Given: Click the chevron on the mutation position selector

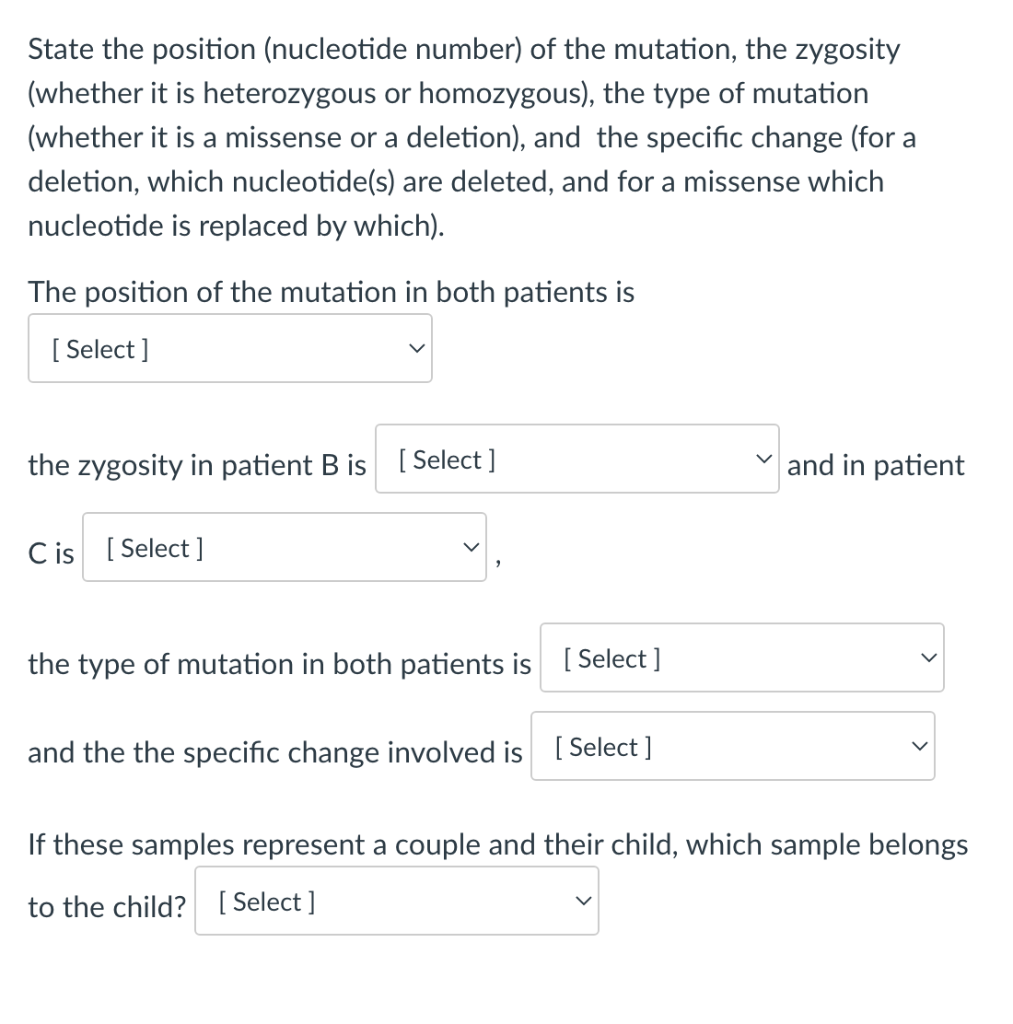Looking at the screenshot, I should point(417,348).
